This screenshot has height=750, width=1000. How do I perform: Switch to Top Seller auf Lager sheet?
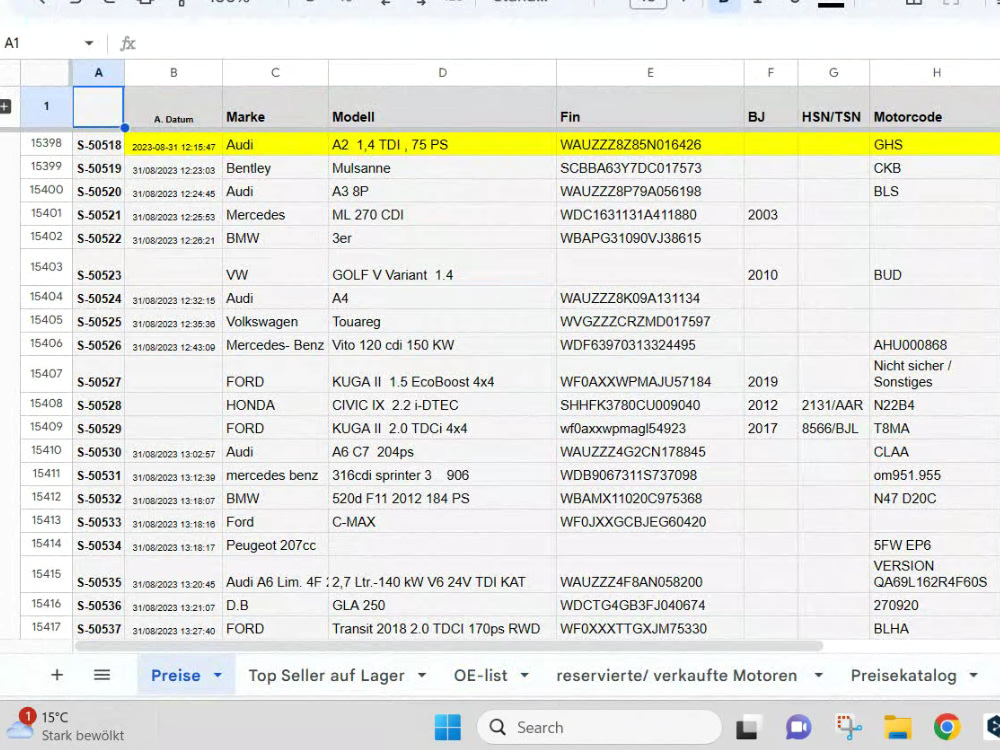[x=327, y=675]
